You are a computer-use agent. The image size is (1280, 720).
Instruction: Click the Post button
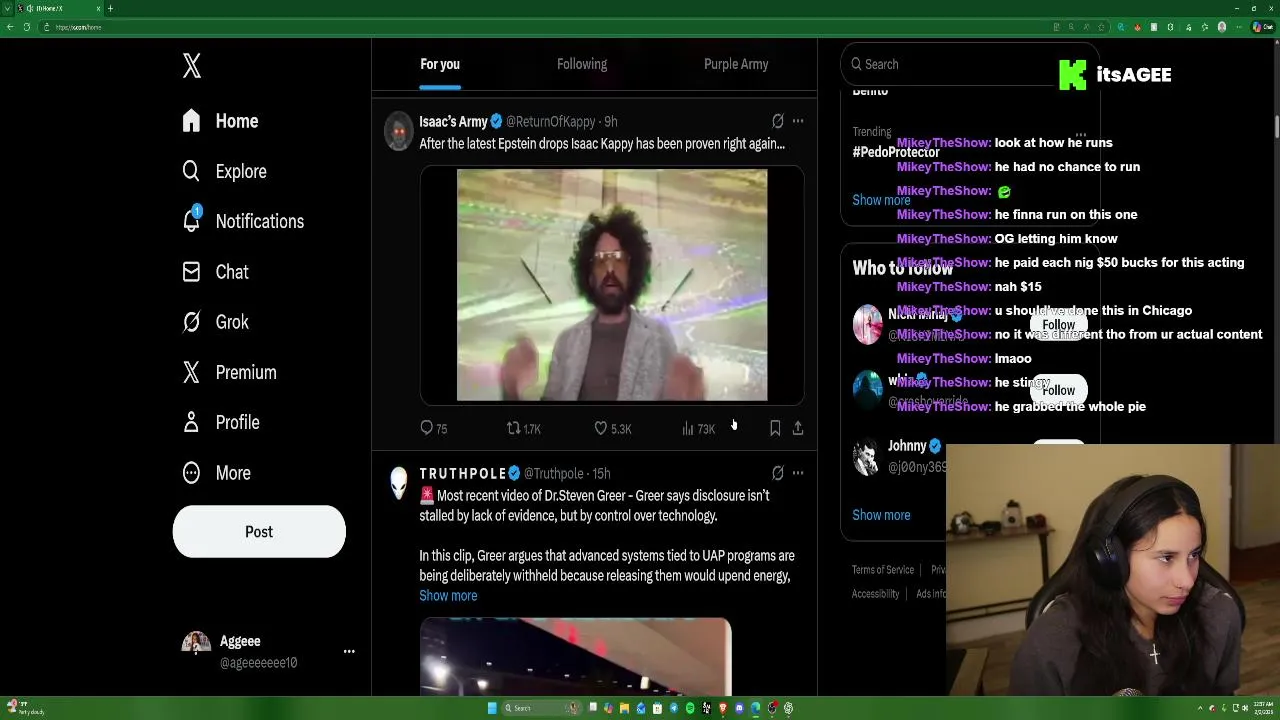pyautogui.click(x=259, y=531)
